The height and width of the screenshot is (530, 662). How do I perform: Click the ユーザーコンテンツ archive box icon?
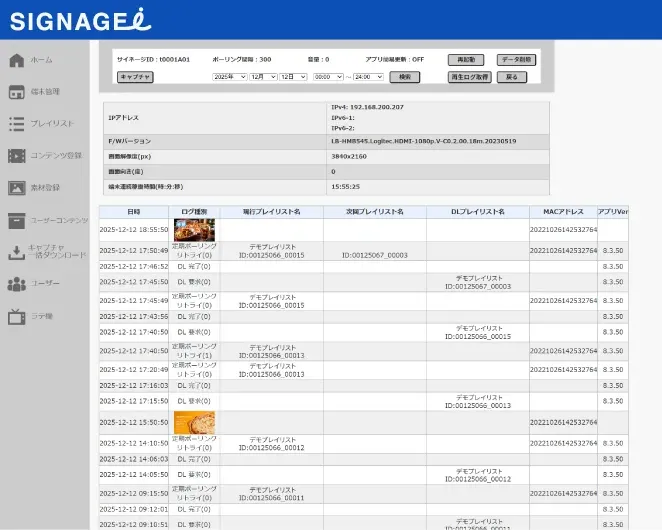pyautogui.click(x=16, y=220)
